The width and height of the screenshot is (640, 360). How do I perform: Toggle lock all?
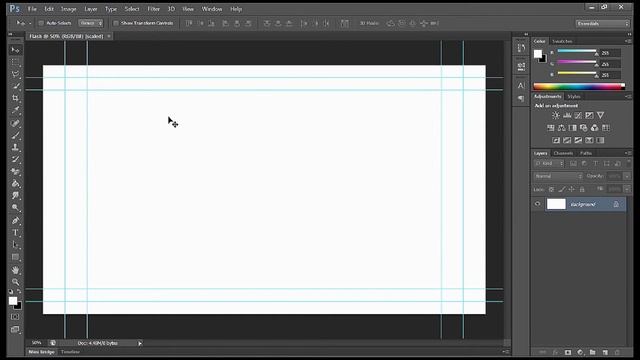(x=582, y=189)
